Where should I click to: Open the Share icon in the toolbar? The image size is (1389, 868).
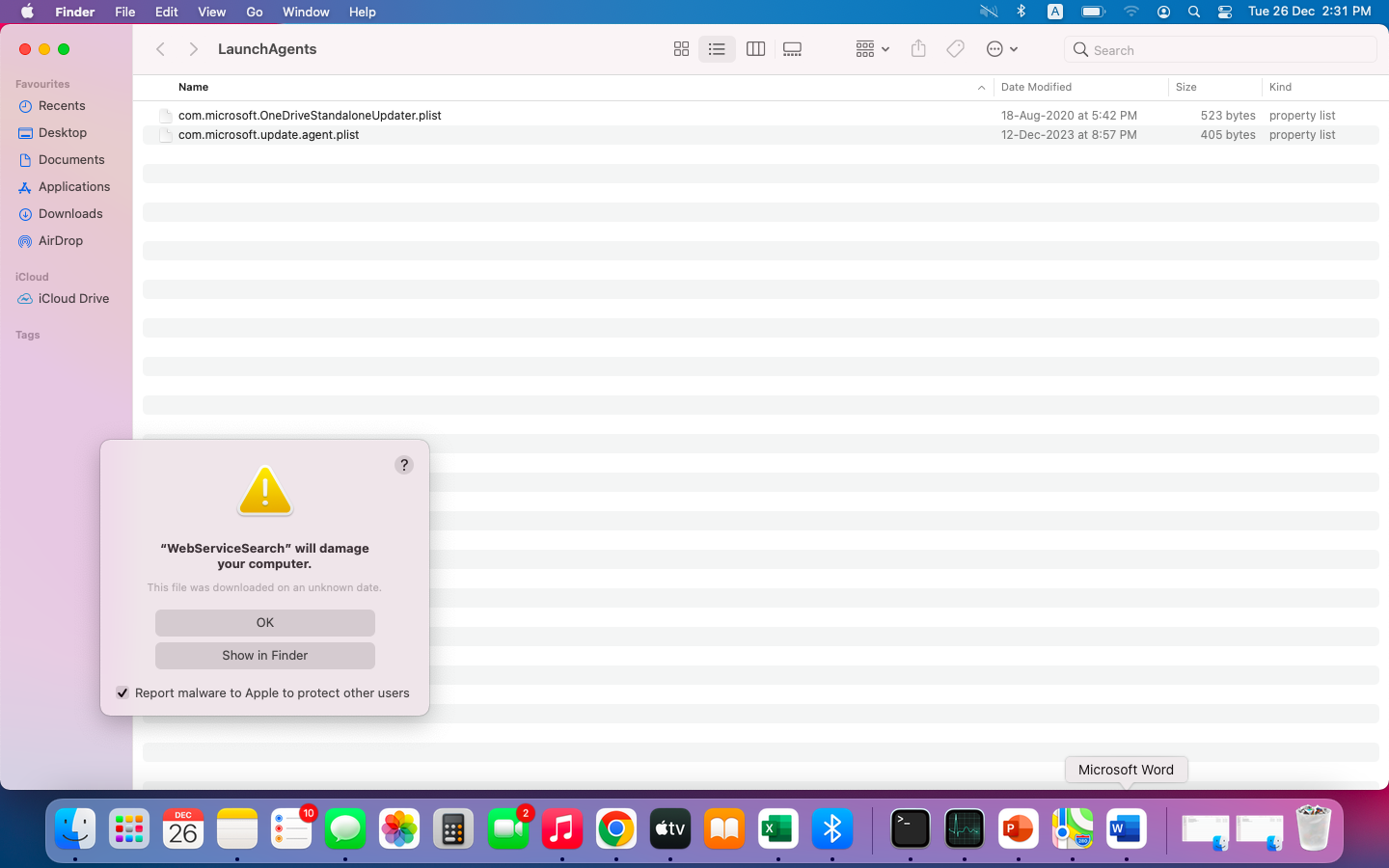tap(917, 48)
